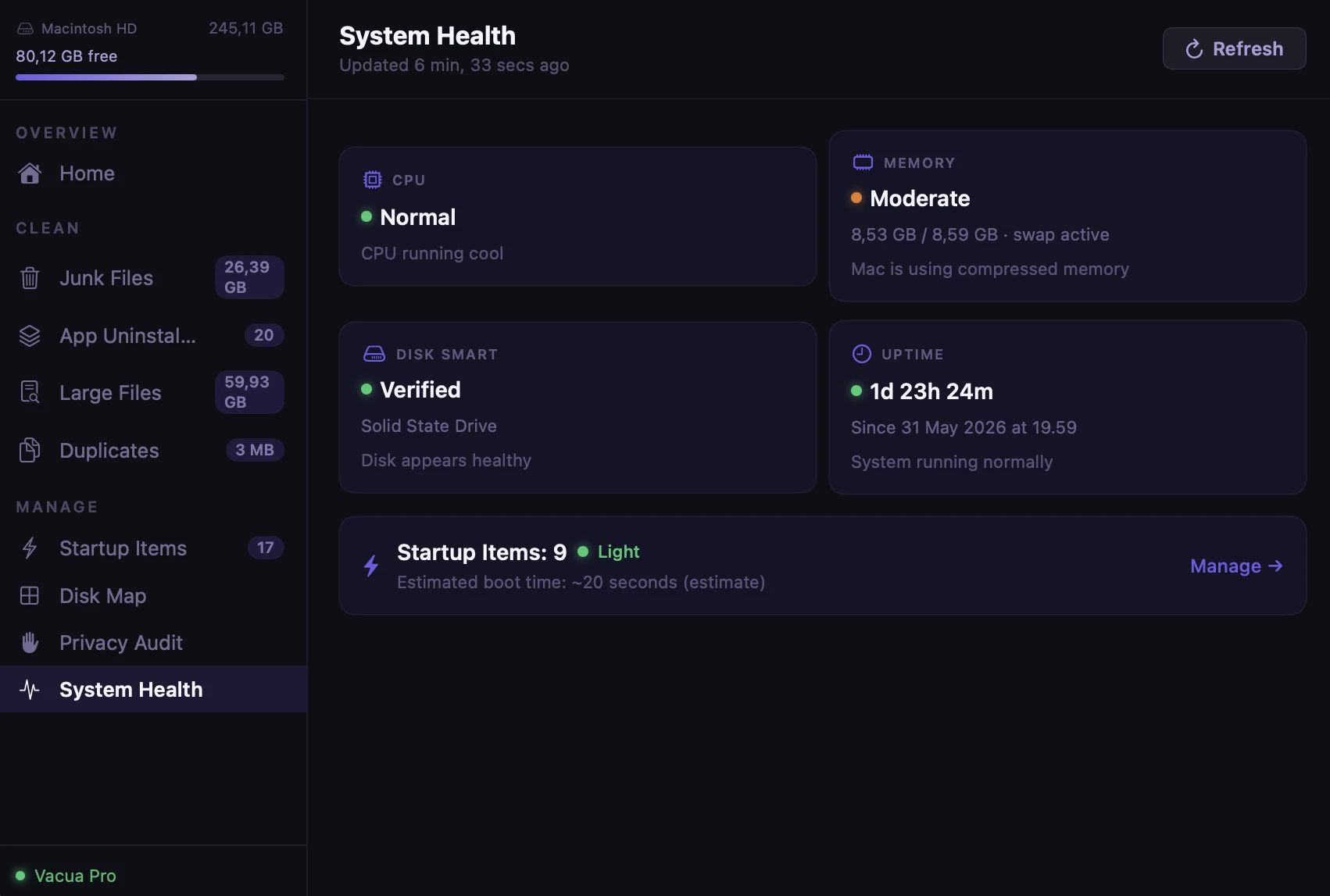
Task: Open the Home section
Action: 153,173
